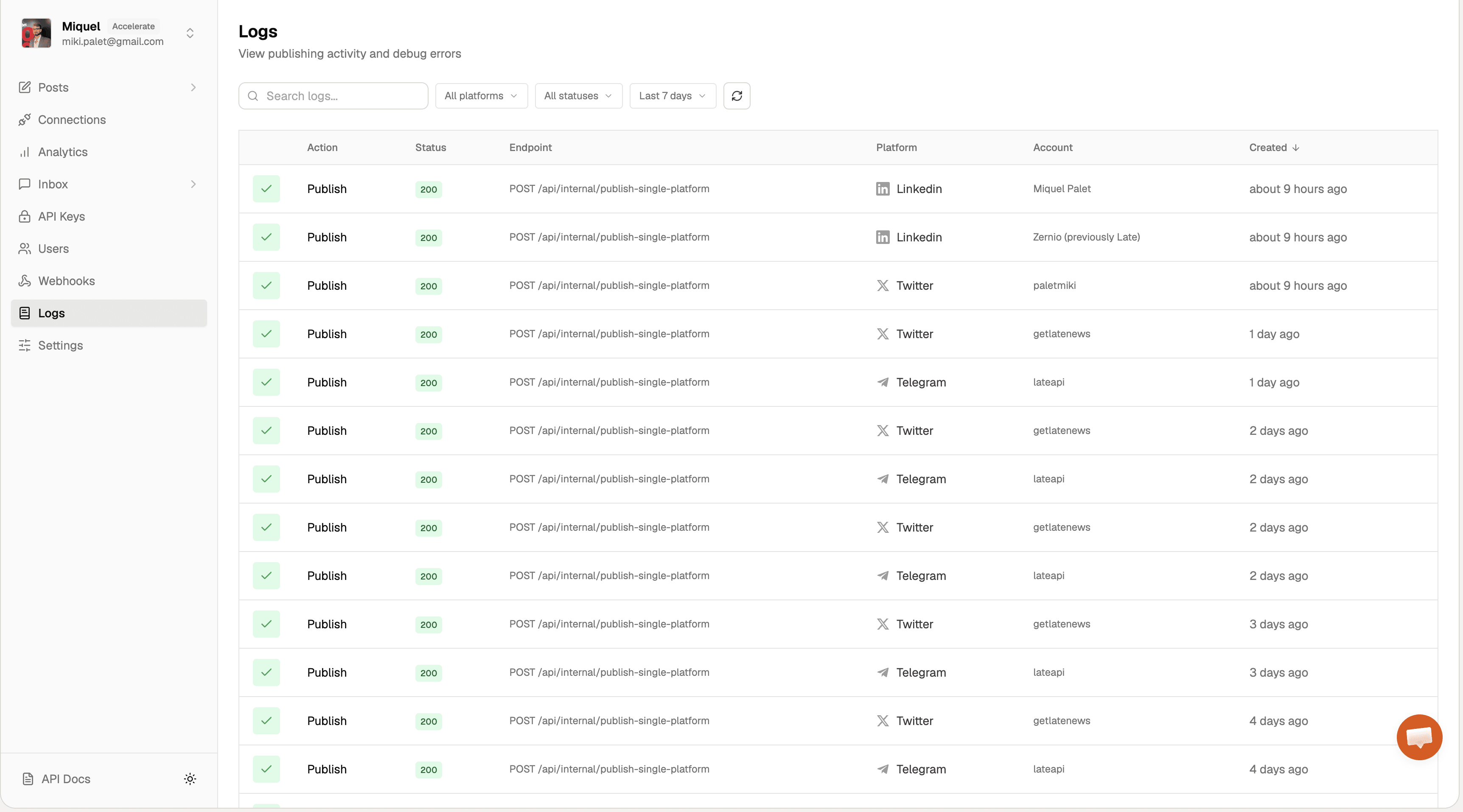Click the Search logs input field
The height and width of the screenshot is (812, 1463).
[341, 96]
